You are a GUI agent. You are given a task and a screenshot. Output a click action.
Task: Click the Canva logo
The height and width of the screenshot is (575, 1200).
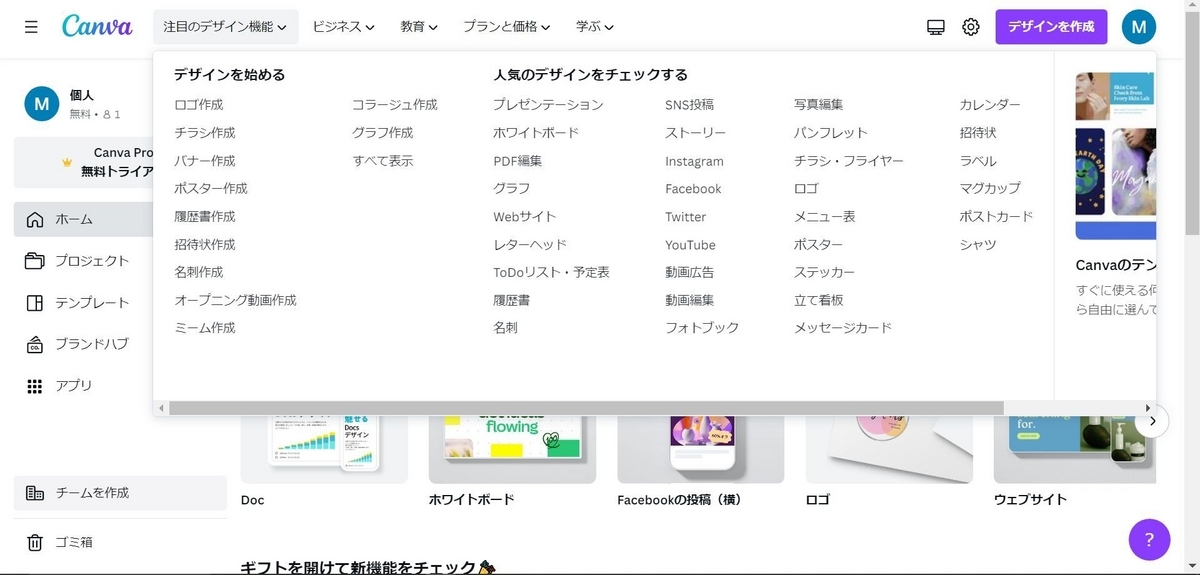click(97, 26)
